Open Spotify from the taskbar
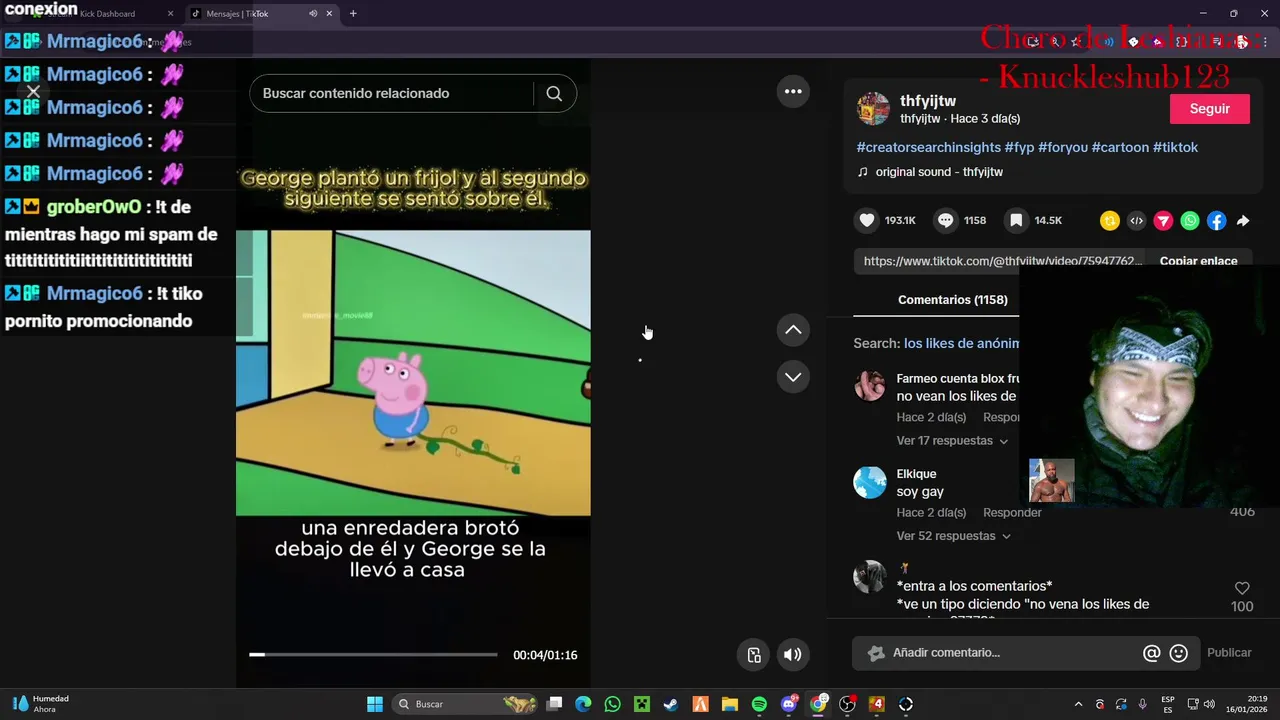 click(x=759, y=704)
